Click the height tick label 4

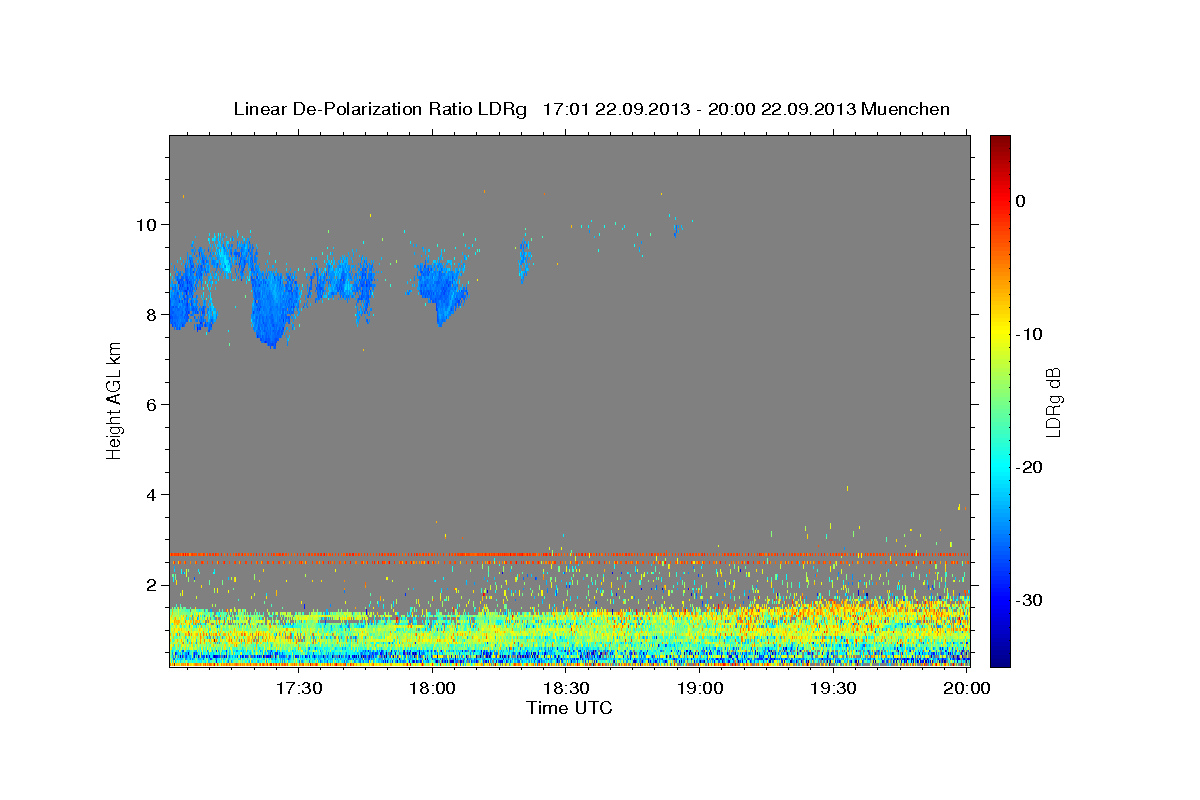(x=153, y=494)
